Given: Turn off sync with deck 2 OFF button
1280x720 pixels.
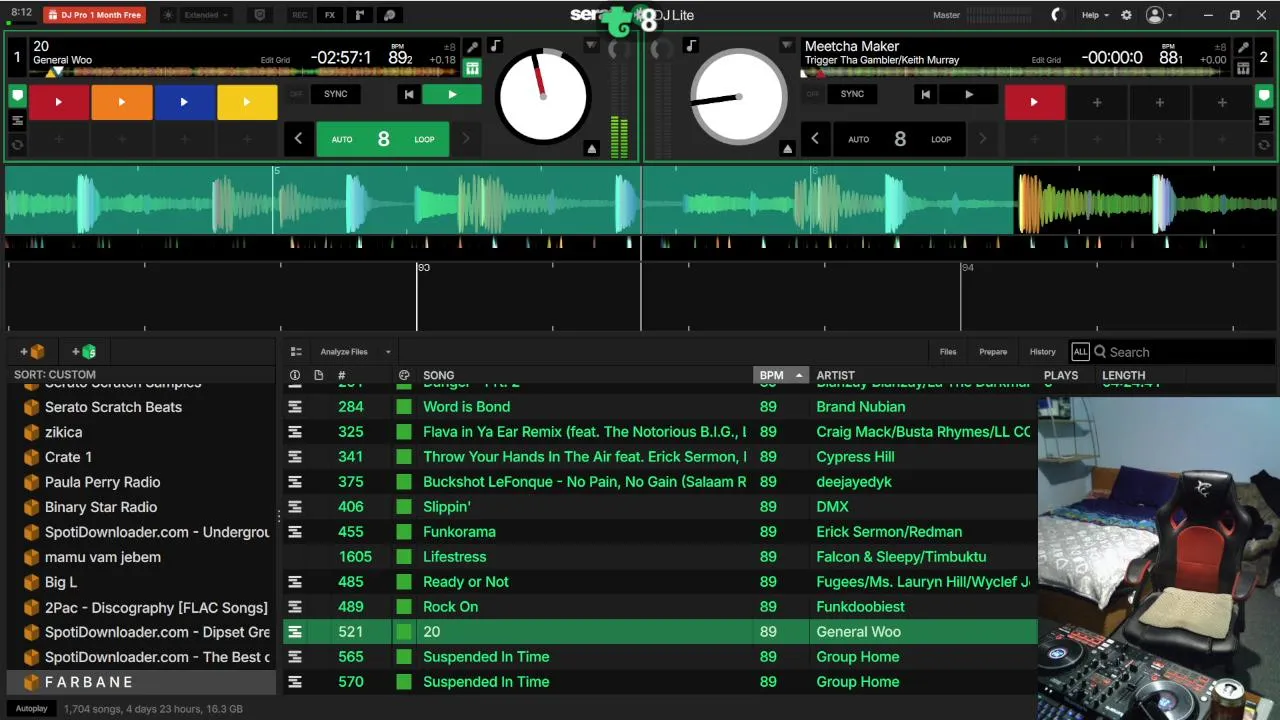Looking at the screenshot, I should (x=812, y=94).
